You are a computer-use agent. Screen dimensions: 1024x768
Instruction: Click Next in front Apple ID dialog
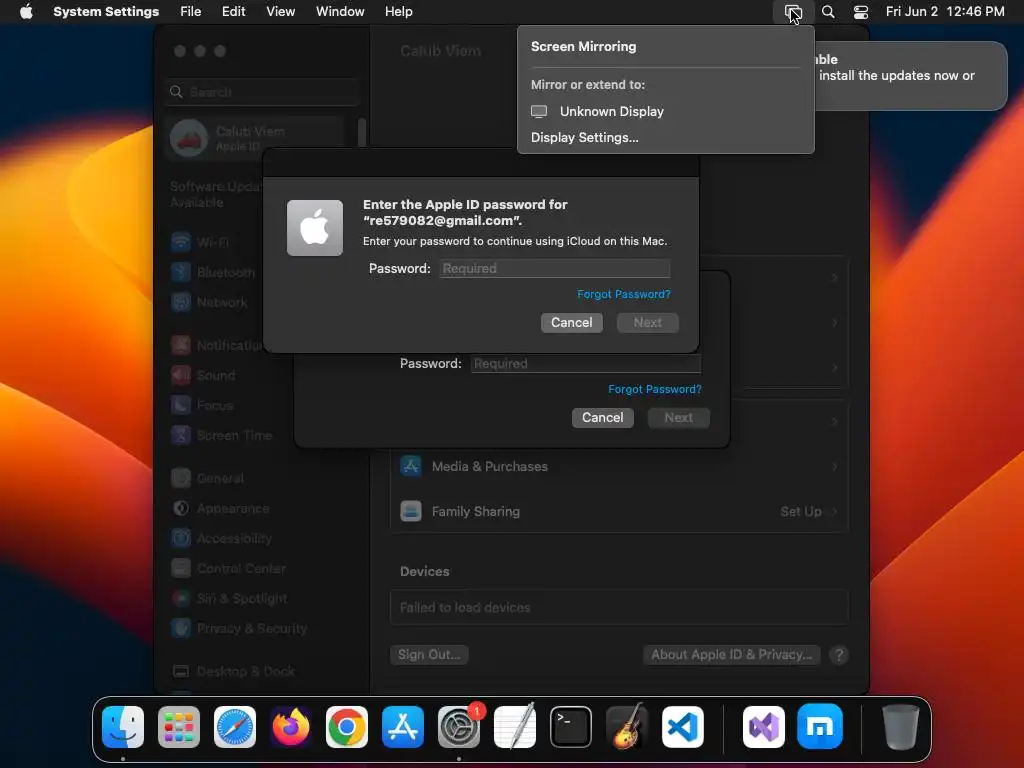pos(648,323)
